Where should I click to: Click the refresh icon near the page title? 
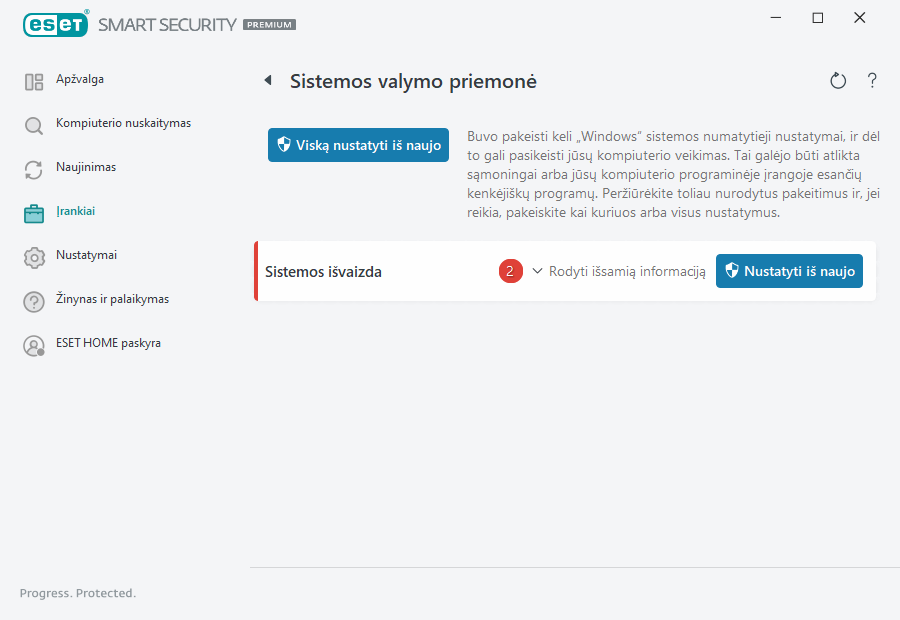(838, 81)
